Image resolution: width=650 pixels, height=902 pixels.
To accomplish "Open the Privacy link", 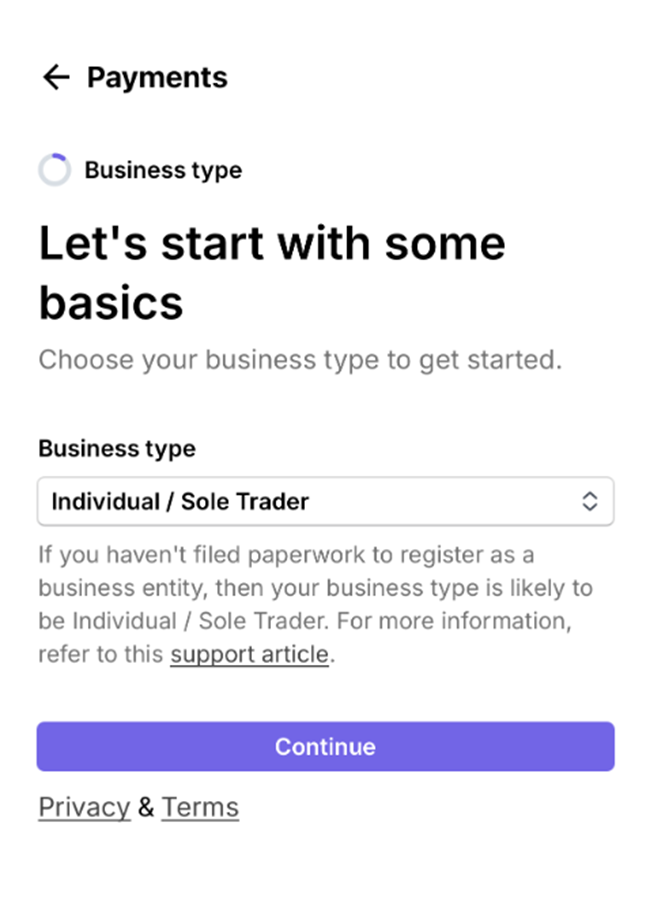I will point(84,807).
